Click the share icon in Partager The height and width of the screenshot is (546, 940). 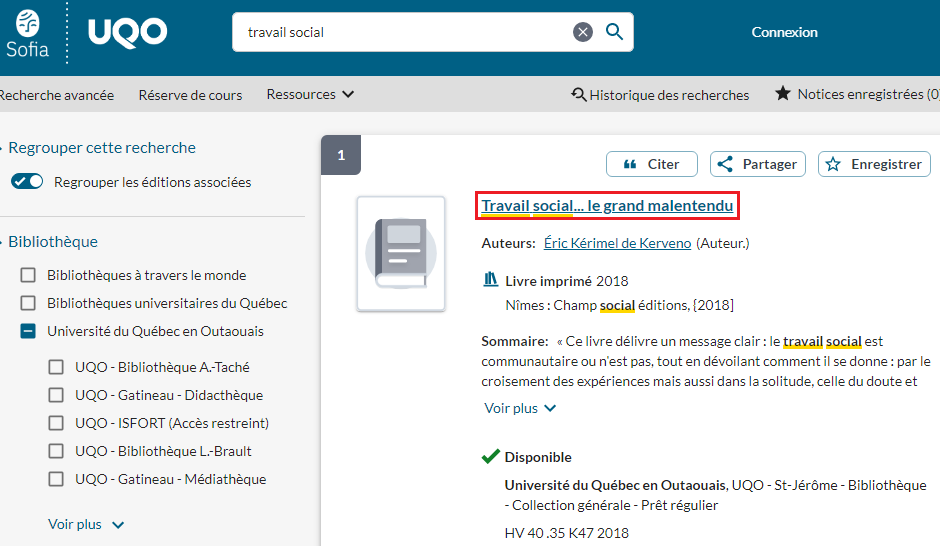pyautogui.click(x=725, y=164)
